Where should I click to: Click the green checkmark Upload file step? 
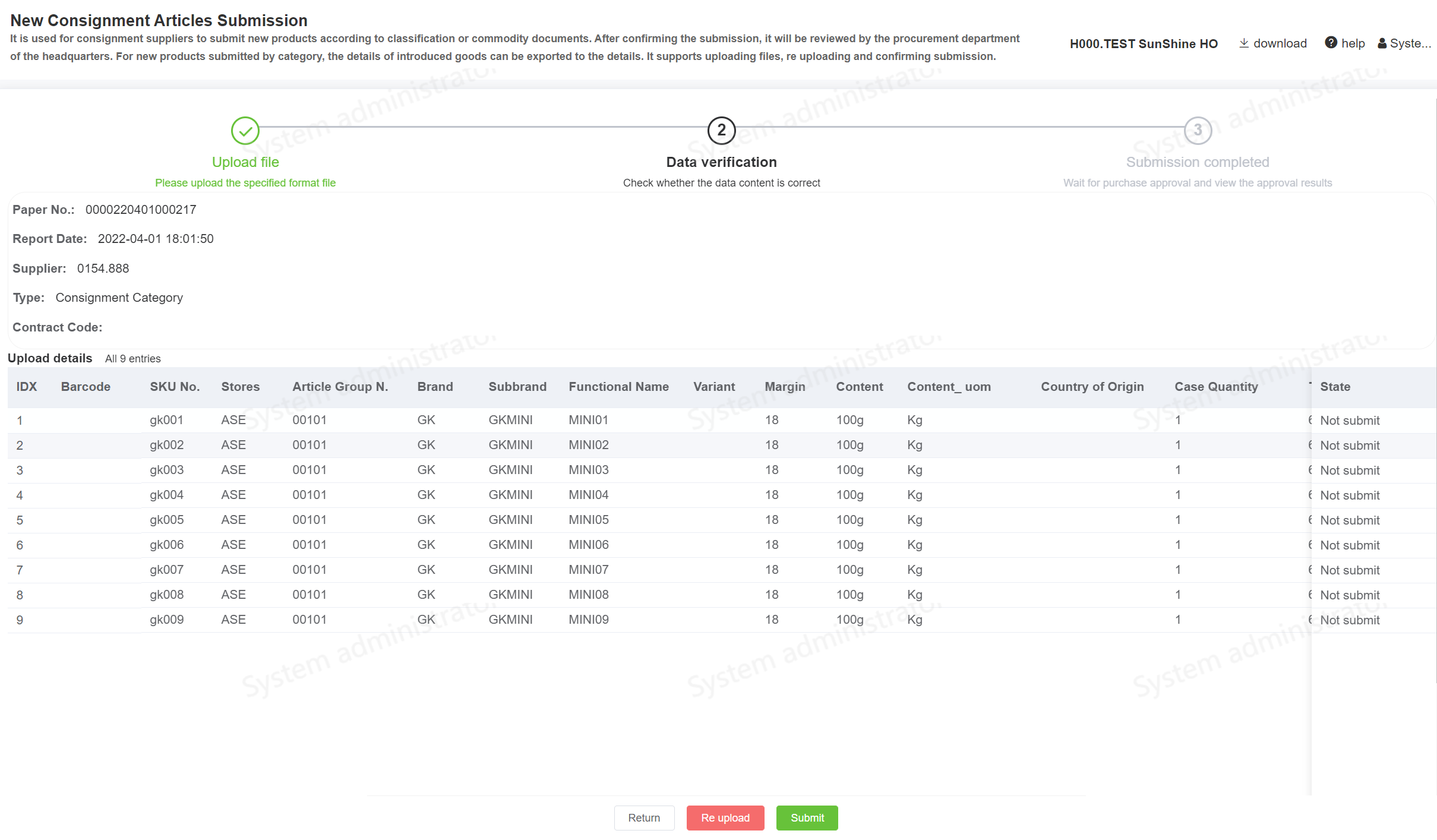click(x=245, y=131)
